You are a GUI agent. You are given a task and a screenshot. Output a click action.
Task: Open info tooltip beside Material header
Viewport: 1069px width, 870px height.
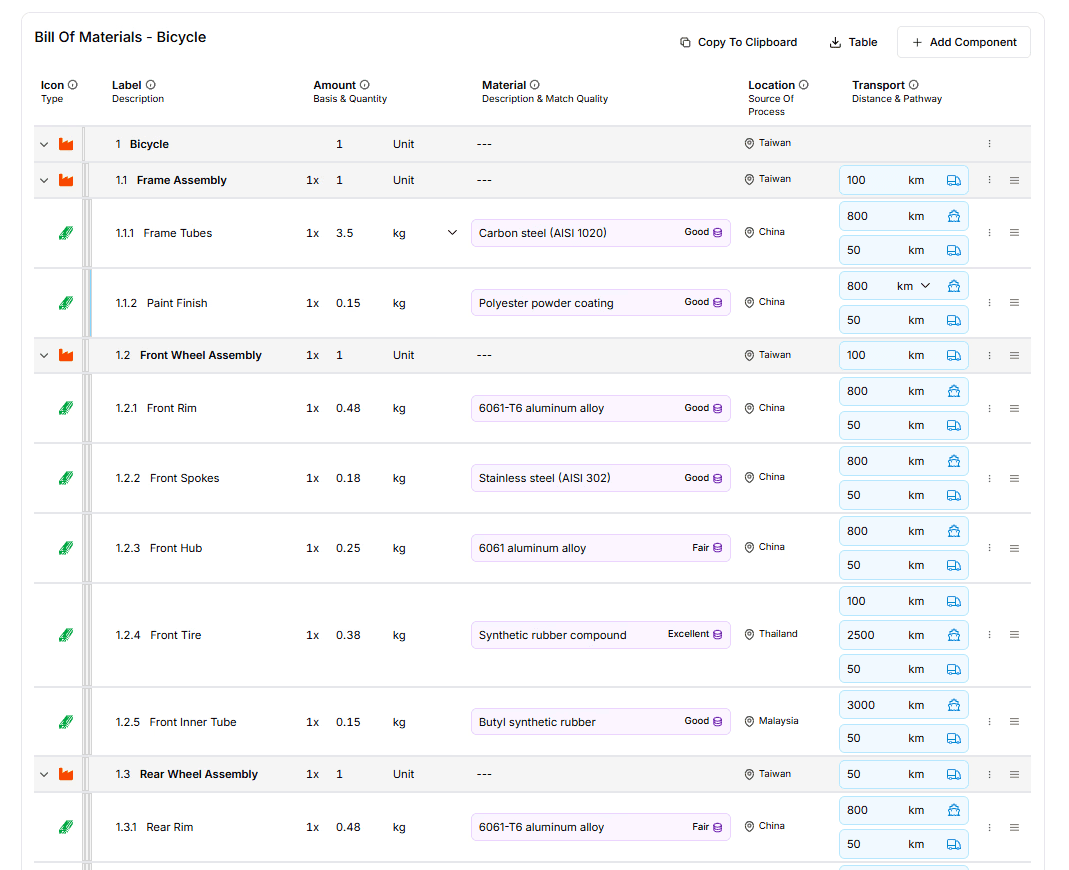[534, 85]
